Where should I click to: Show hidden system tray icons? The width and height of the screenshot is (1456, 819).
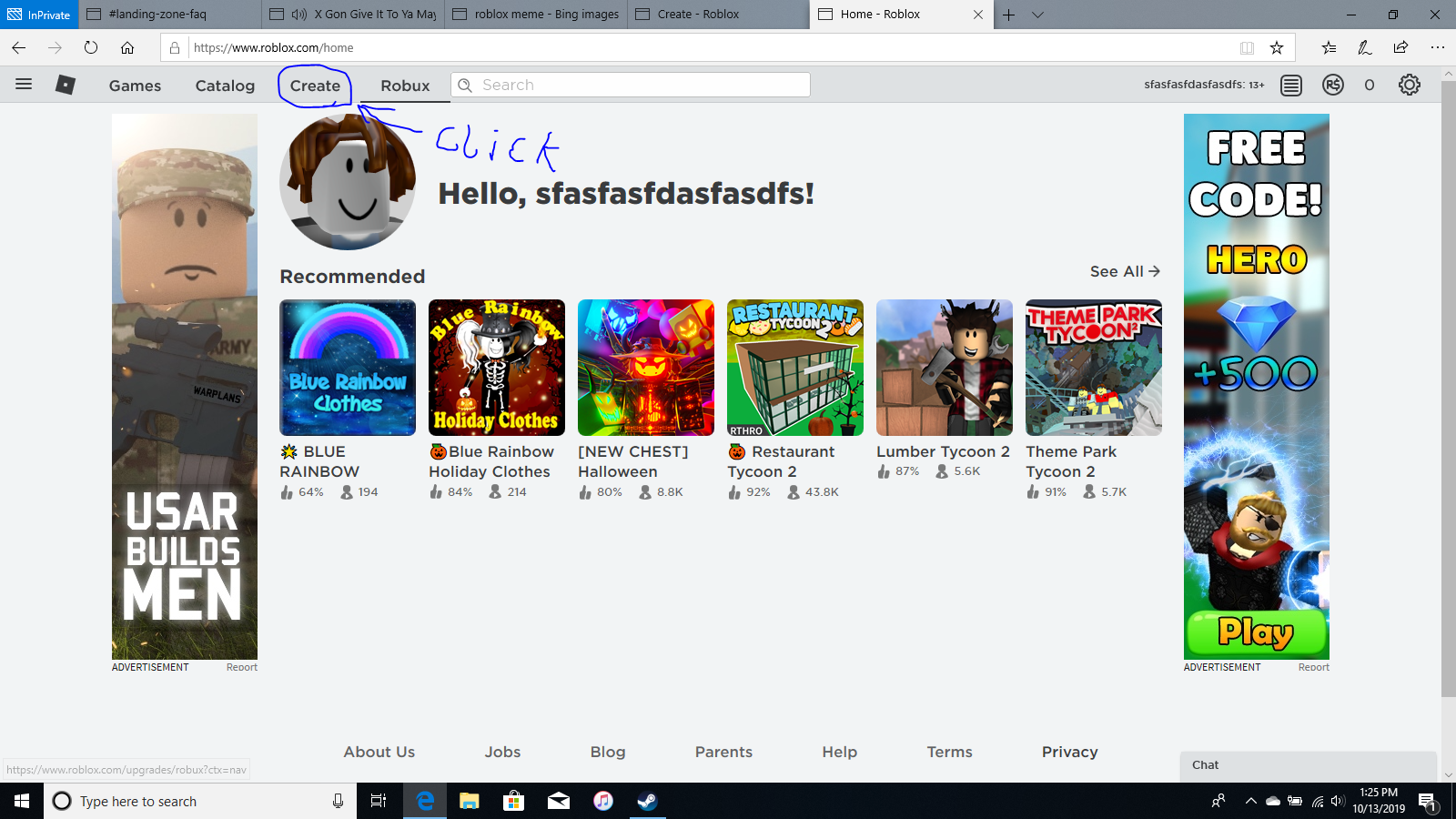point(1251,801)
